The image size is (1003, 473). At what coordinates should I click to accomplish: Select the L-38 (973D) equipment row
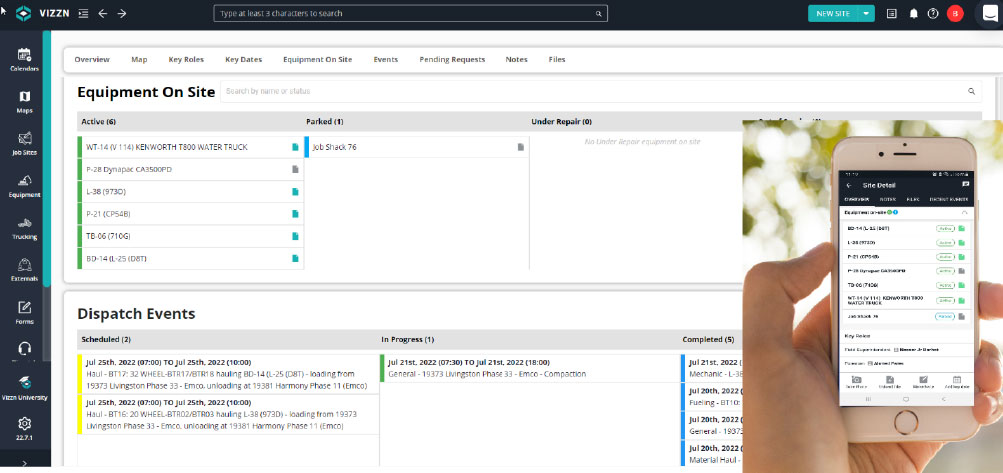point(191,191)
